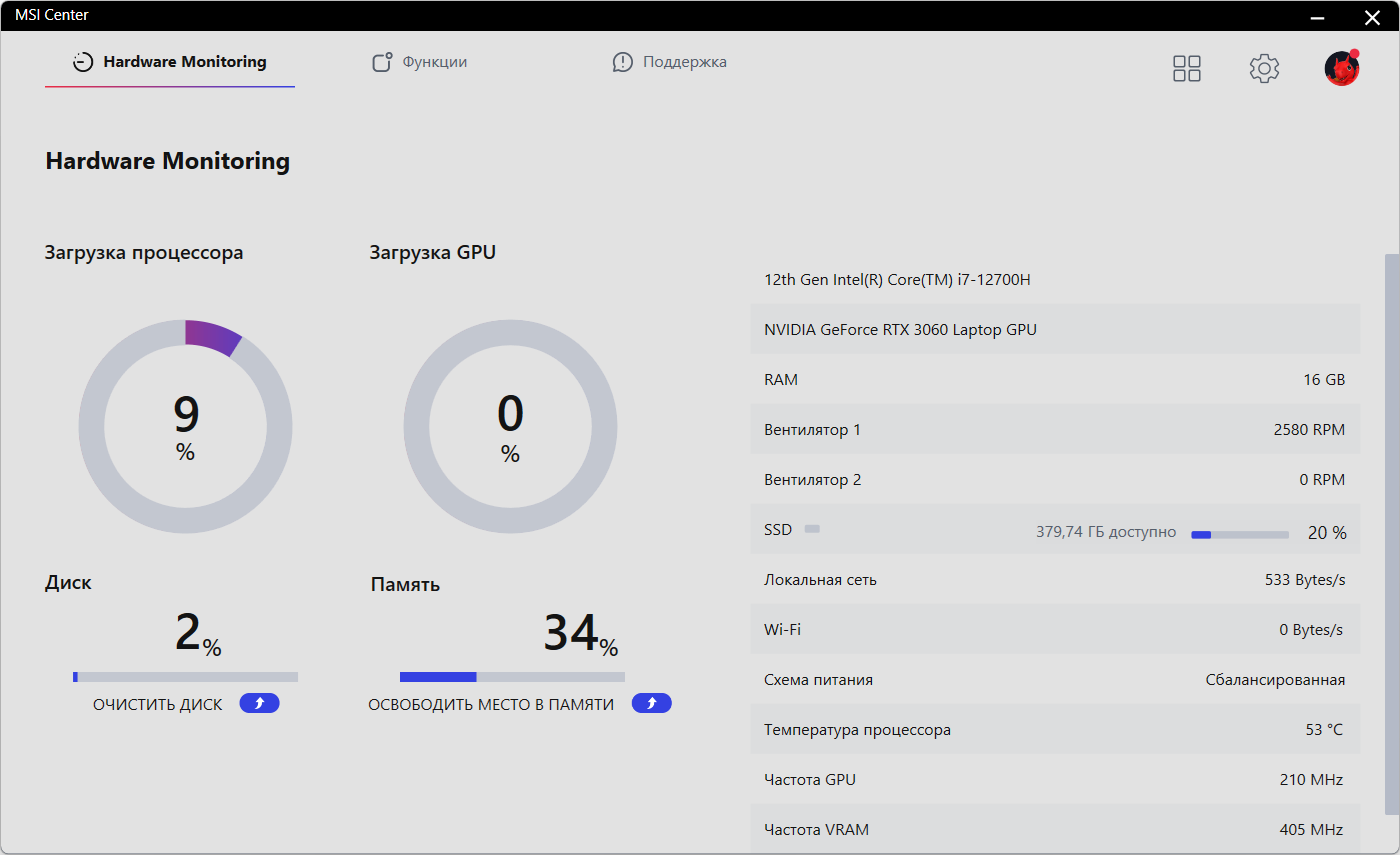Click the Температура процессора label
This screenshot has height=855, width=1400.
[x=857, y=730]
